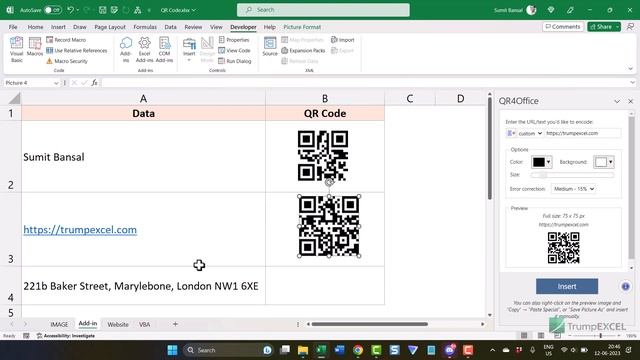Collapse the ribbon with the chevron
Viewport: 640px width, 360px height.
pyautogui.click(x=631, y=69)
